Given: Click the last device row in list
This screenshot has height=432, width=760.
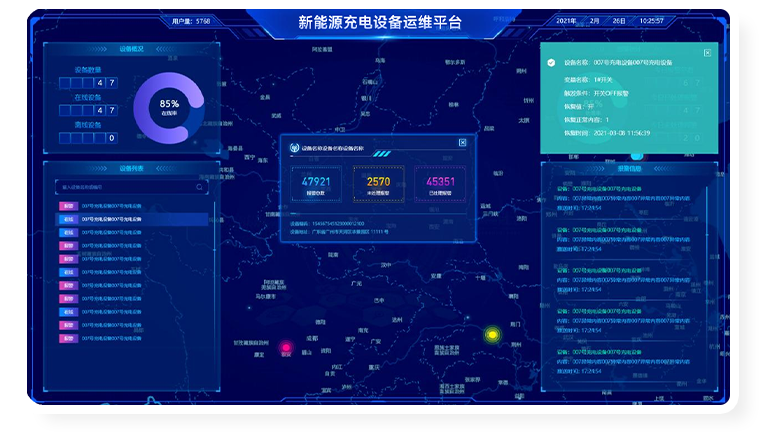Looking at the screenshot, I should tap(130, 339).
